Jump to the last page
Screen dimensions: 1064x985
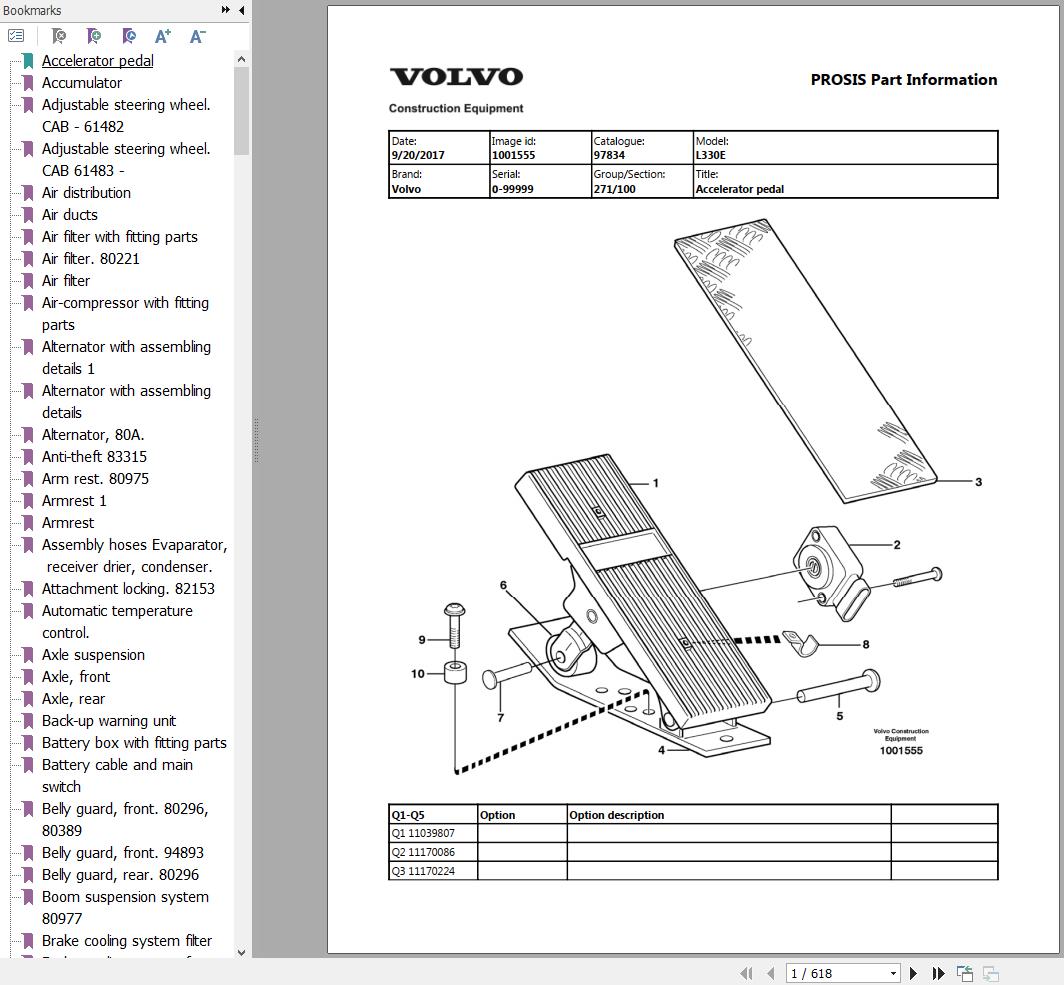(x=938, y=973)
